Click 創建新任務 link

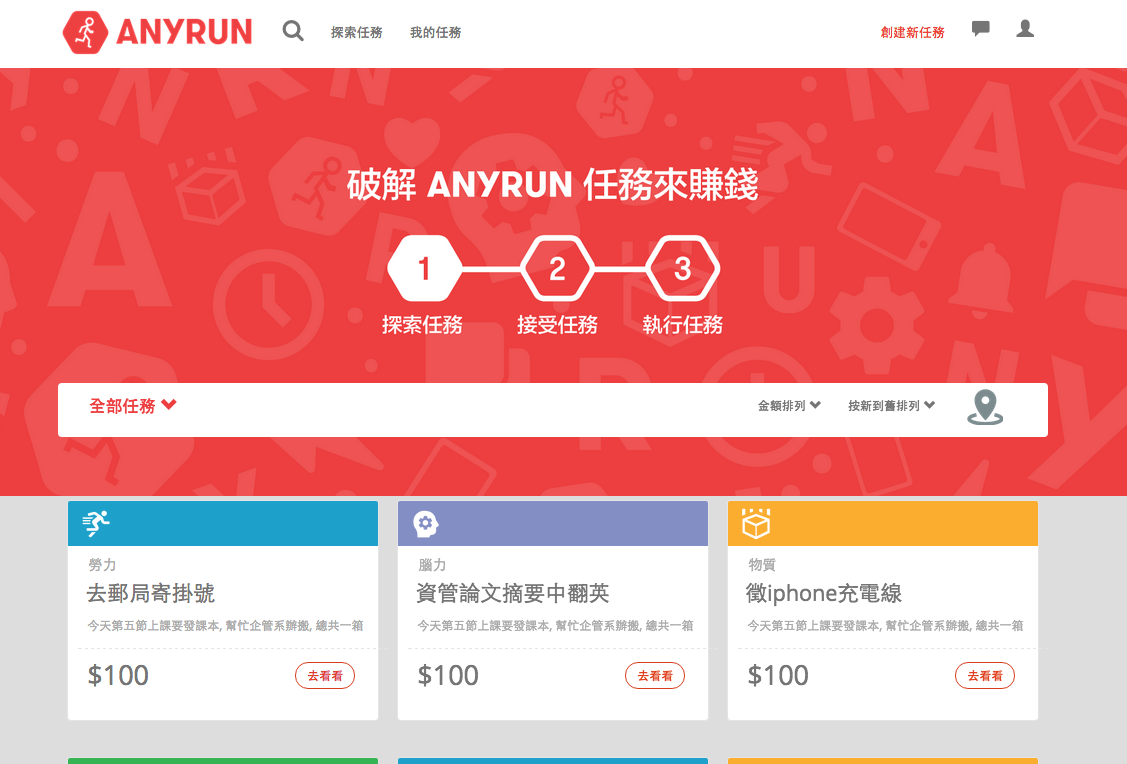pos(912,32)
